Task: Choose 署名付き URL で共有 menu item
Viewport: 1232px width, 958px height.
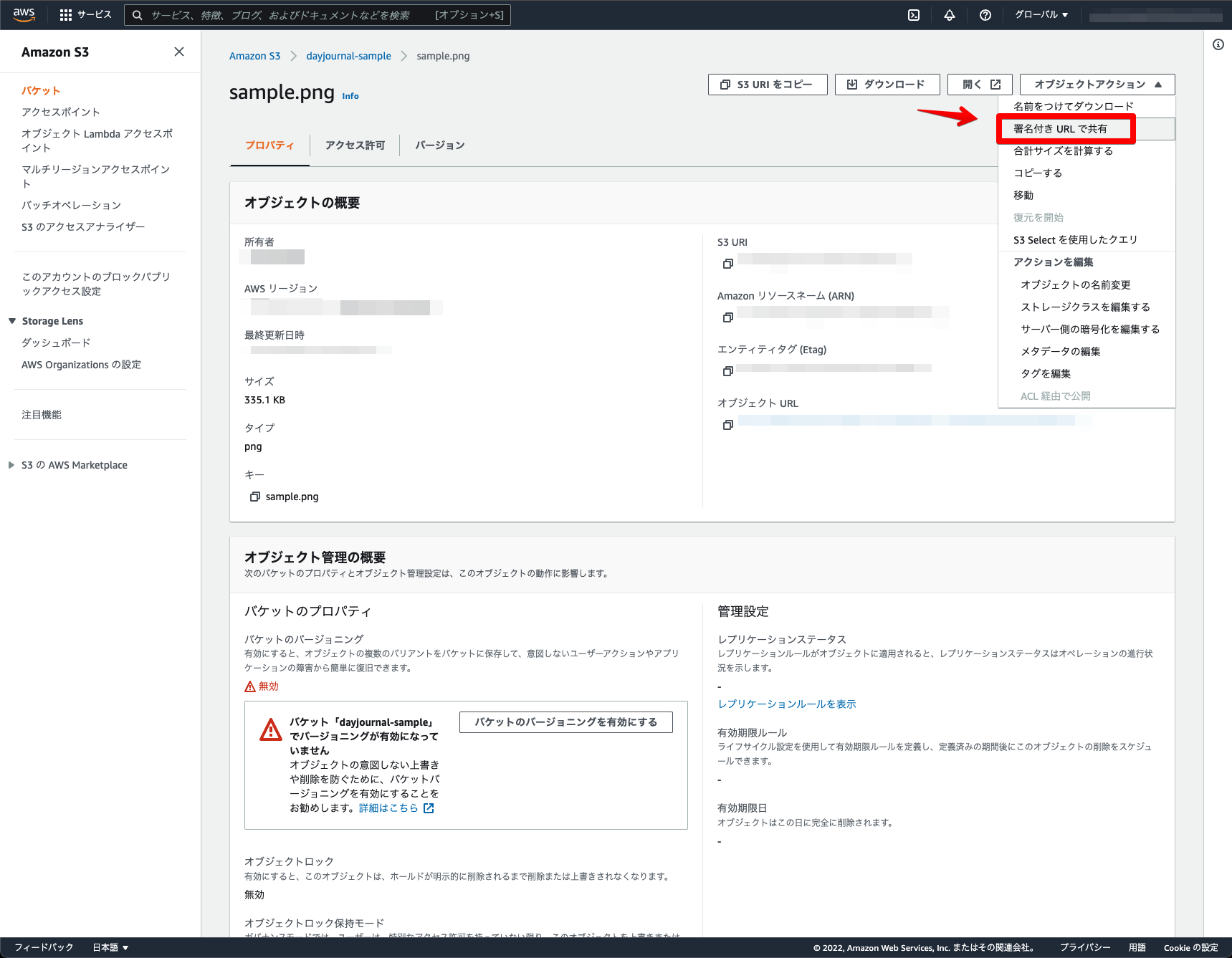Action: 1087,129
